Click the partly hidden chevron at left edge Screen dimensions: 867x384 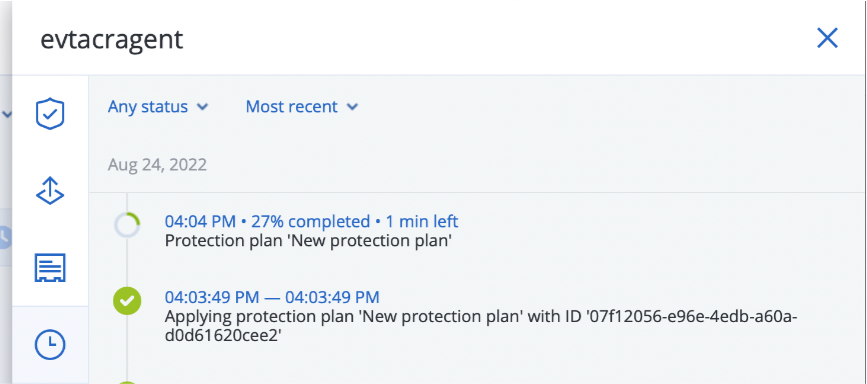tap(7, 115)
